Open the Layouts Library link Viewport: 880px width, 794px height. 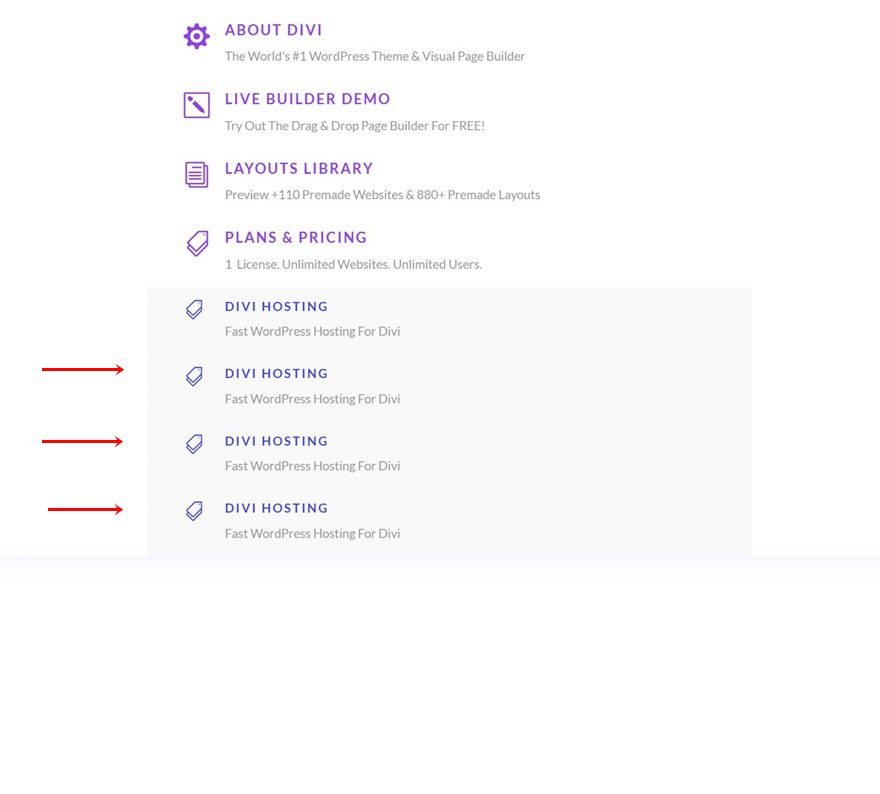click(299, 168)
